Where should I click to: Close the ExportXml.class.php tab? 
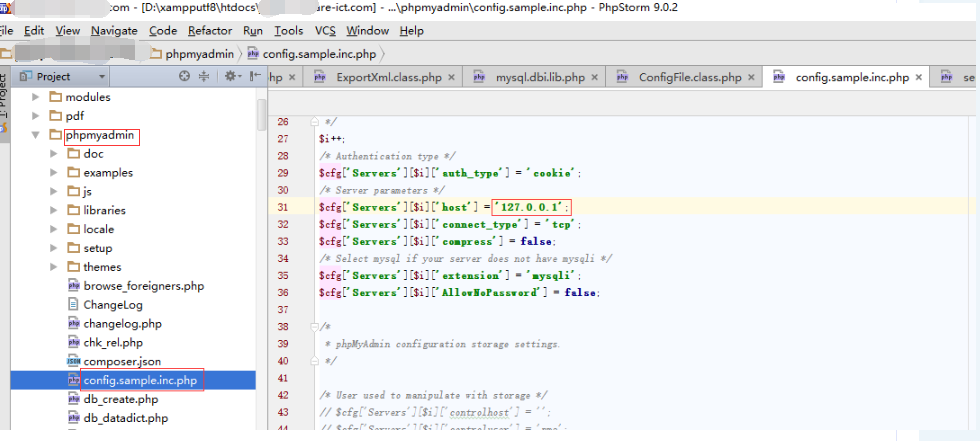[451, 77]
